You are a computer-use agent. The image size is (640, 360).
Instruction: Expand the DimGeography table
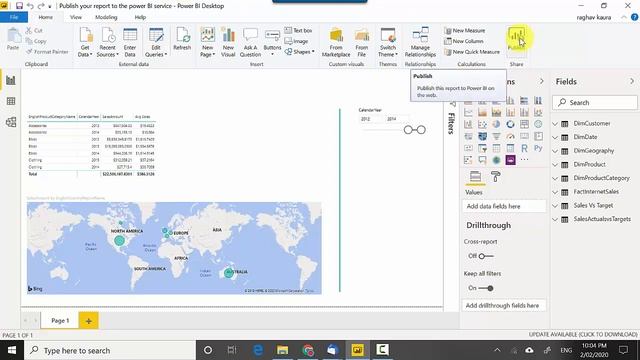tap(555, 151)
